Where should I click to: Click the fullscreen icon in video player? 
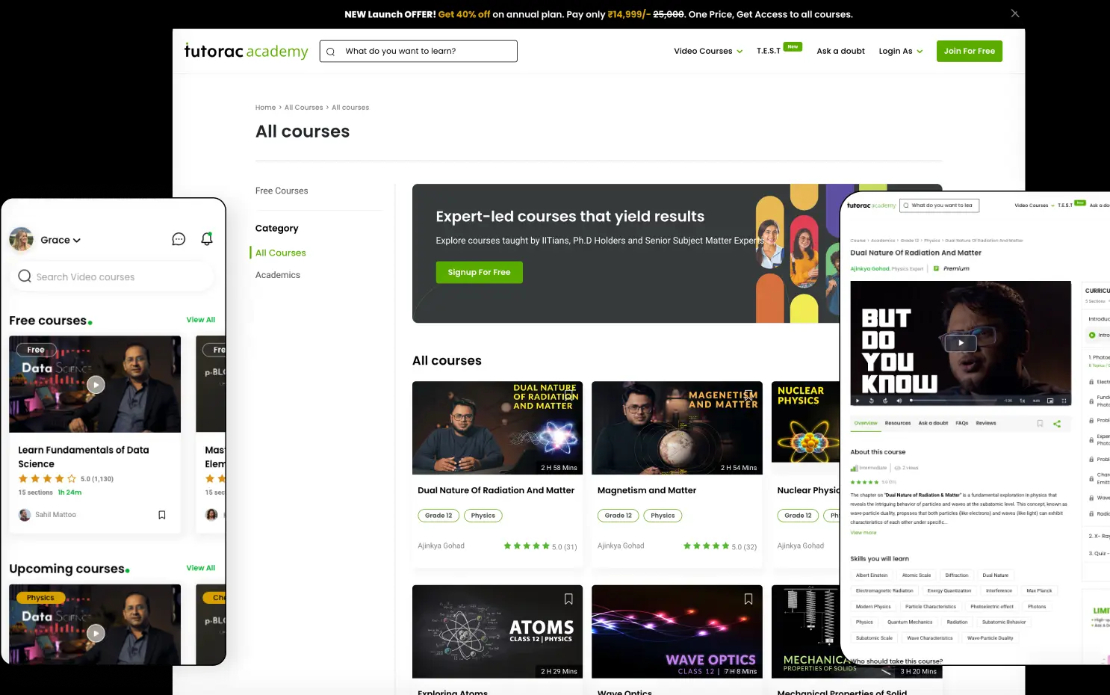(x=1063, y=401)
